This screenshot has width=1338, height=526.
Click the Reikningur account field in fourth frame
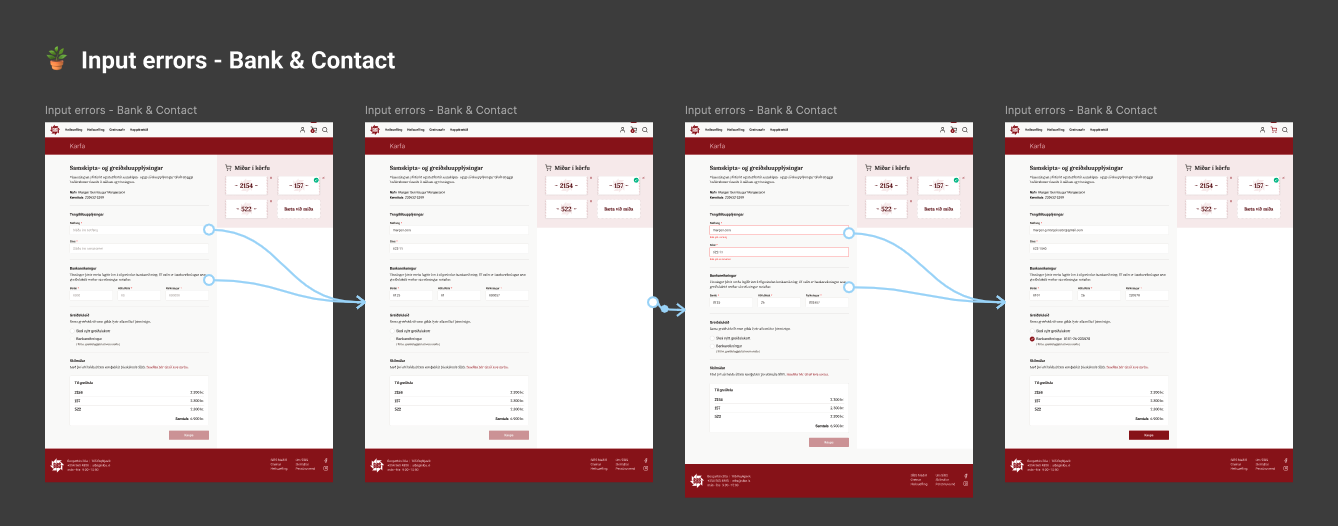point(1147,296)
